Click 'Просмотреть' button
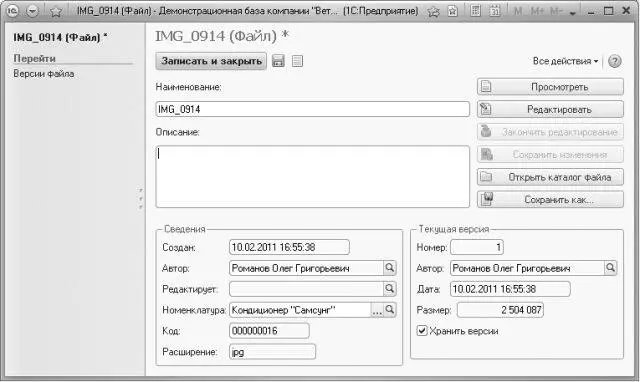 click(x=550, y=87)
